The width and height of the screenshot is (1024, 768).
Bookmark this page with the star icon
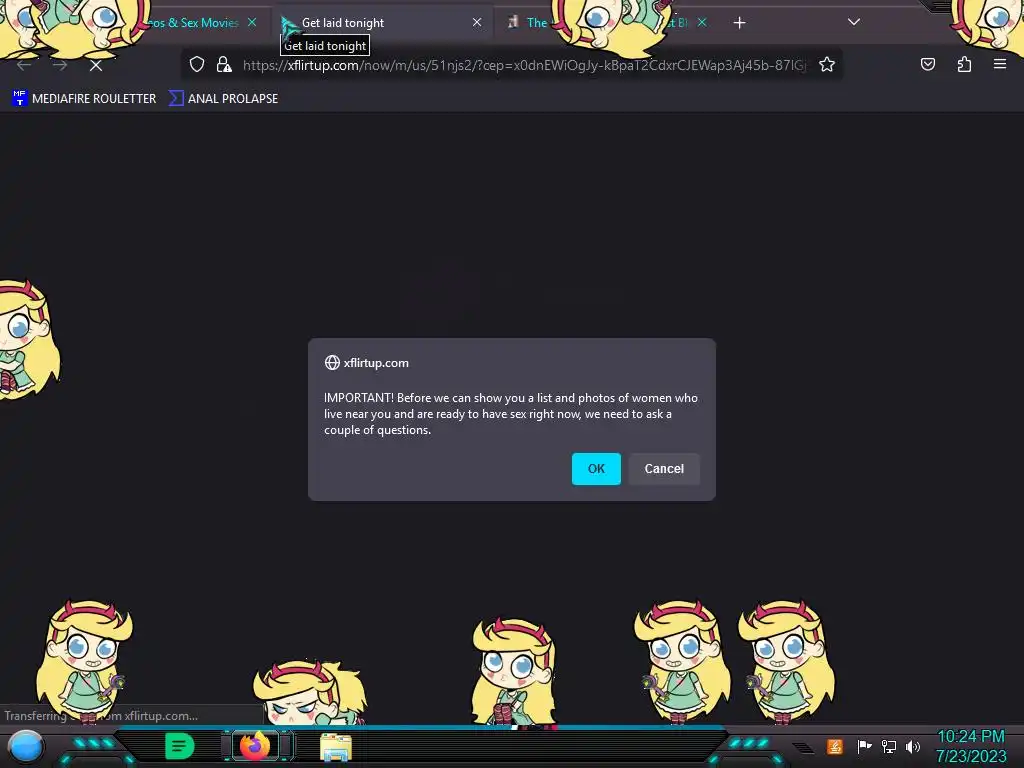(827, 64)
